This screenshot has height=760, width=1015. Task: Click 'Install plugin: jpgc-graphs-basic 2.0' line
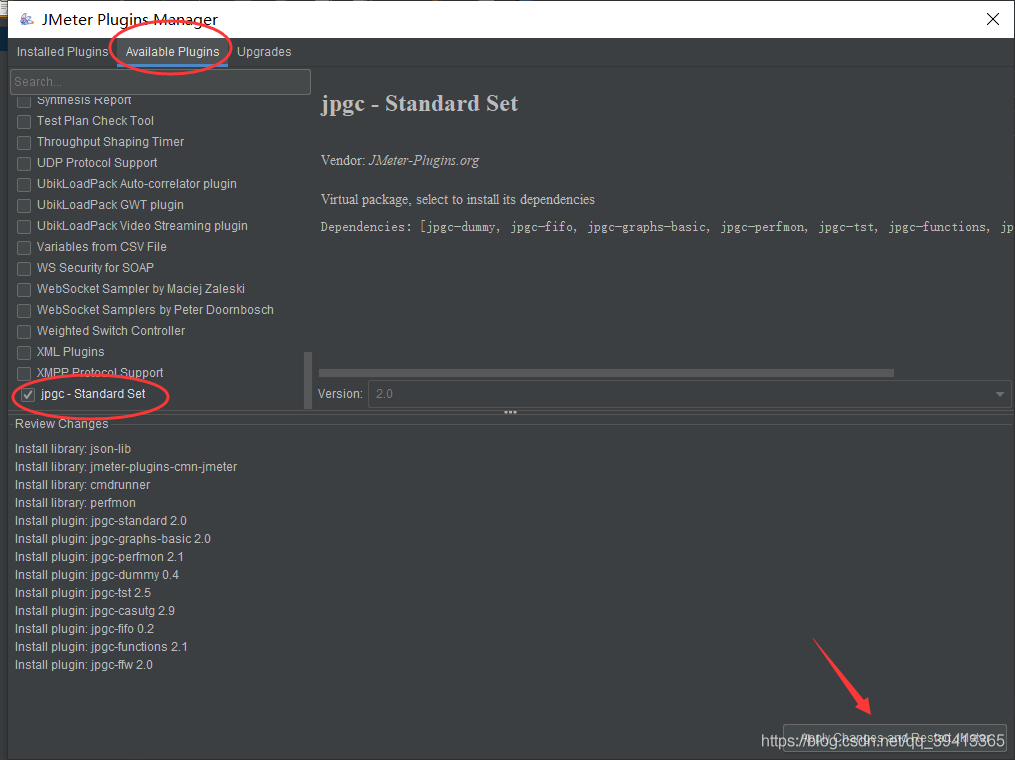point(113,539)
